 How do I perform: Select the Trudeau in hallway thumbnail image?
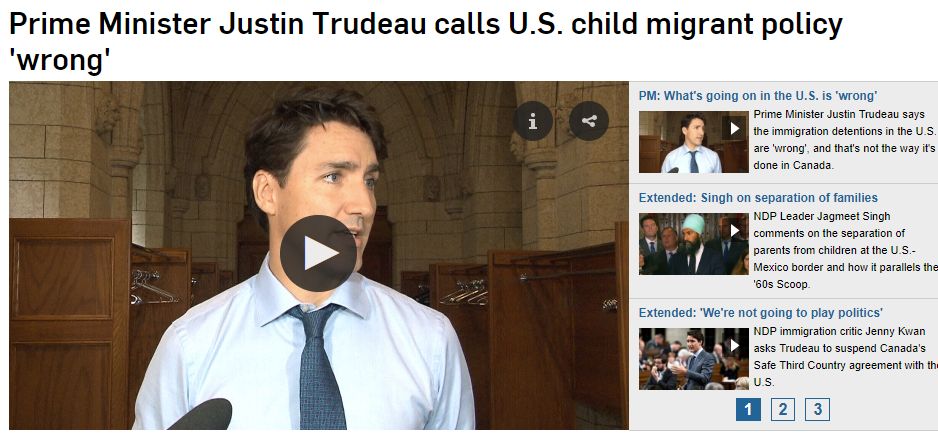[693, 142]
